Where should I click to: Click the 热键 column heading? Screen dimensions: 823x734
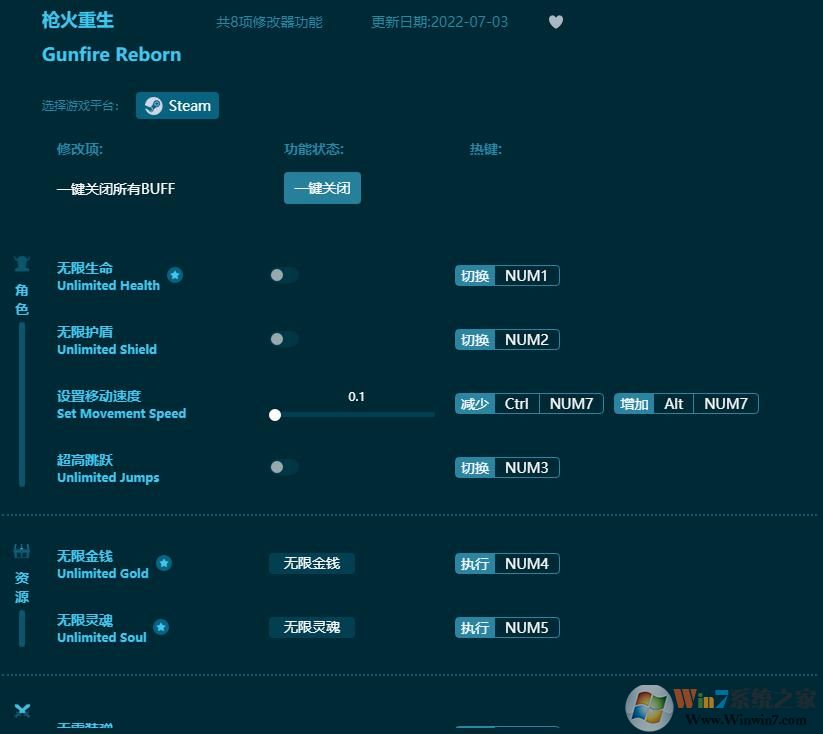486,150
